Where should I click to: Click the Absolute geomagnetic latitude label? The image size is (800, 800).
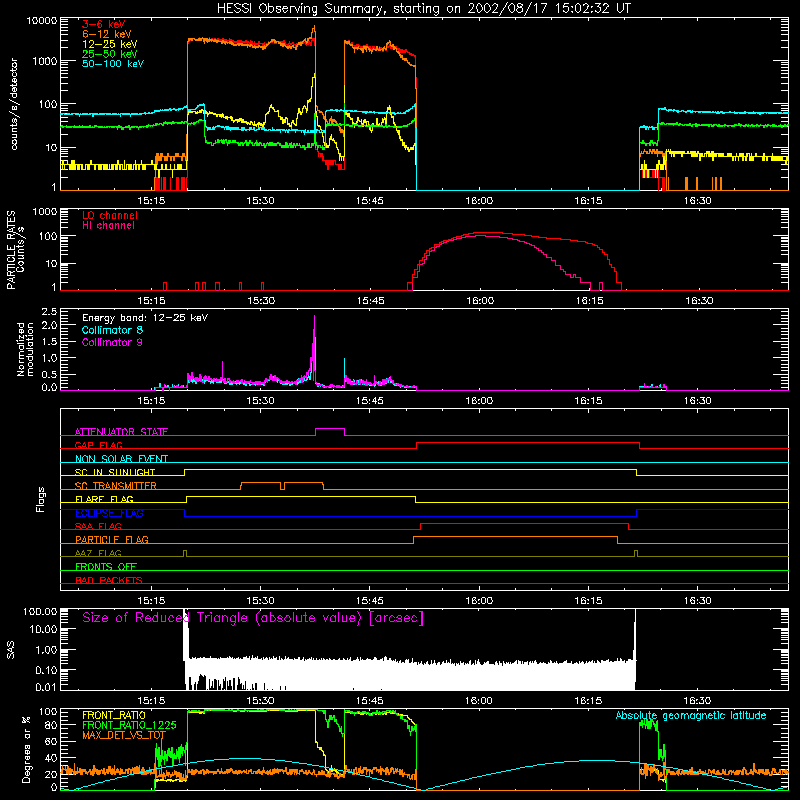691,715
